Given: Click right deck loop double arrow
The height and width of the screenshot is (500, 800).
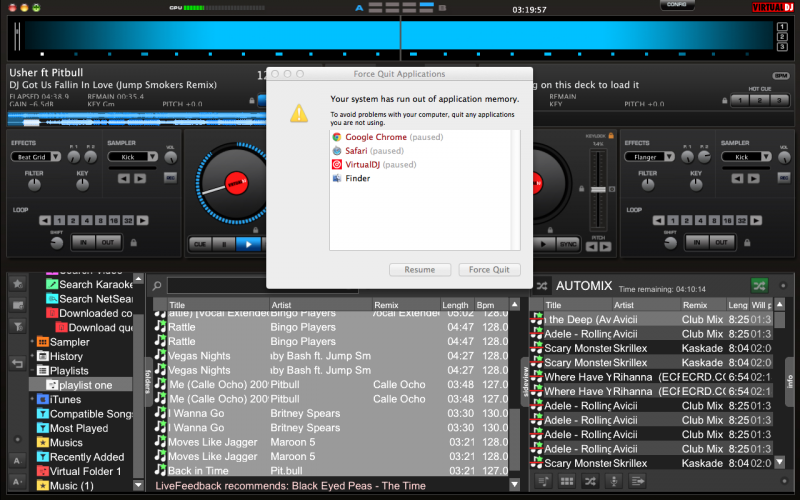Looking at the screenshot, I should tap(756, 220).
